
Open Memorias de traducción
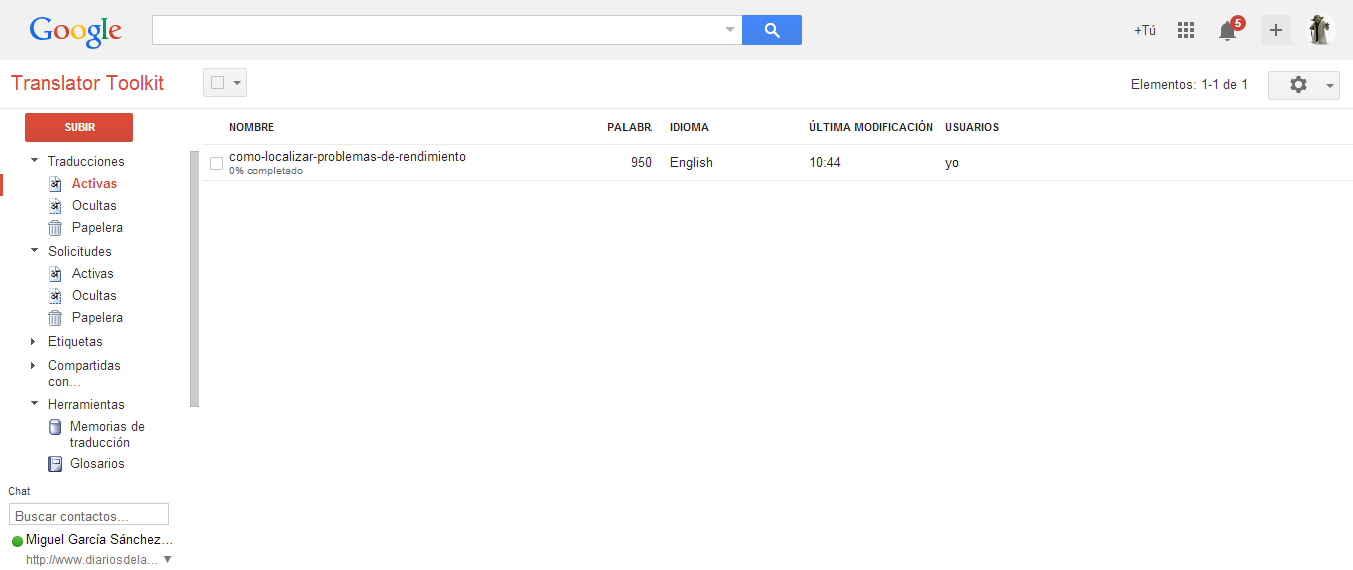[x=107, y=435]
